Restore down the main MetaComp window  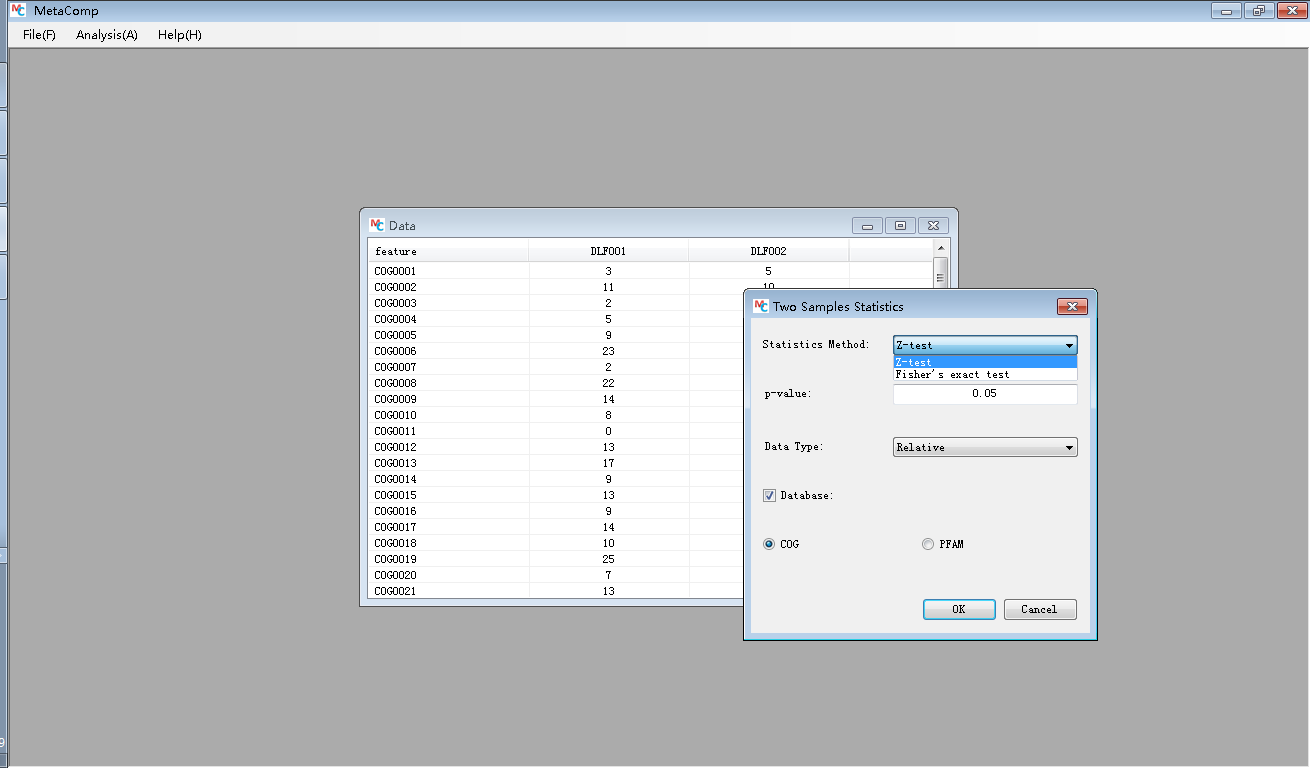click(1258, 11)
